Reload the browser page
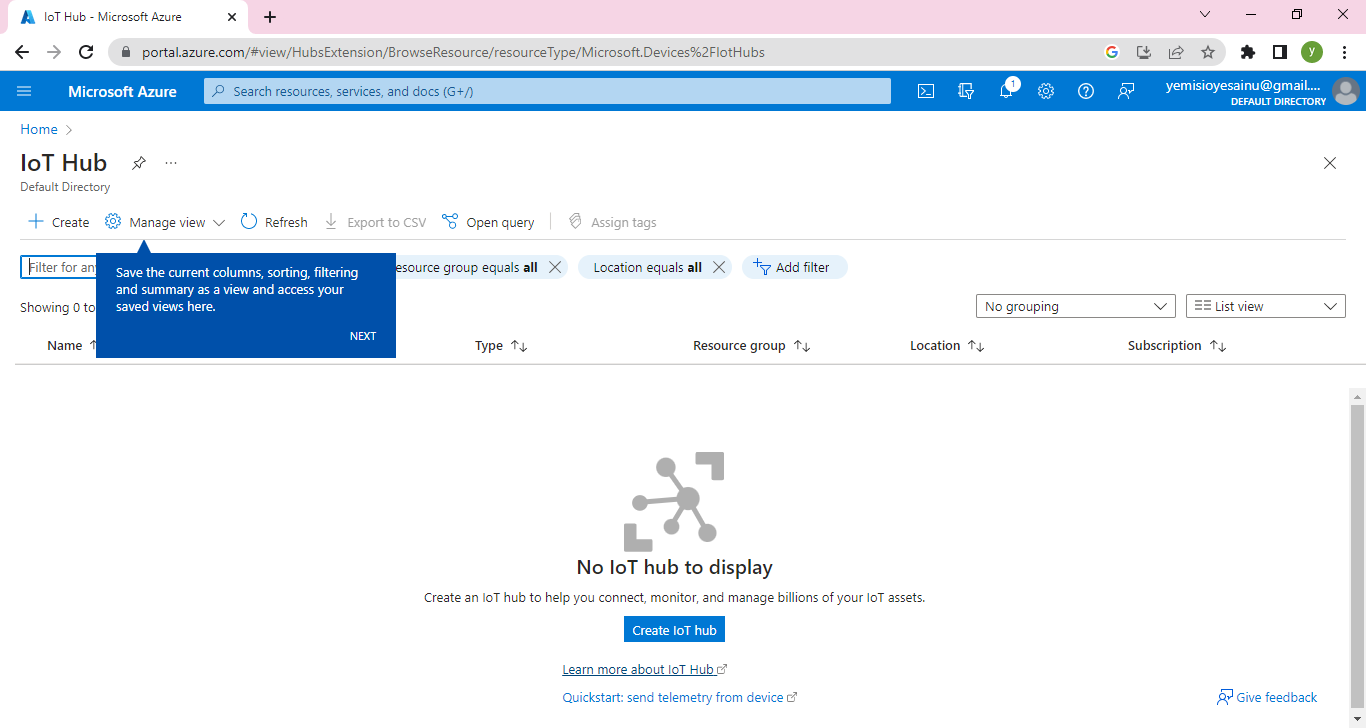Screen dimensions: 1366x728 point(86,52)
